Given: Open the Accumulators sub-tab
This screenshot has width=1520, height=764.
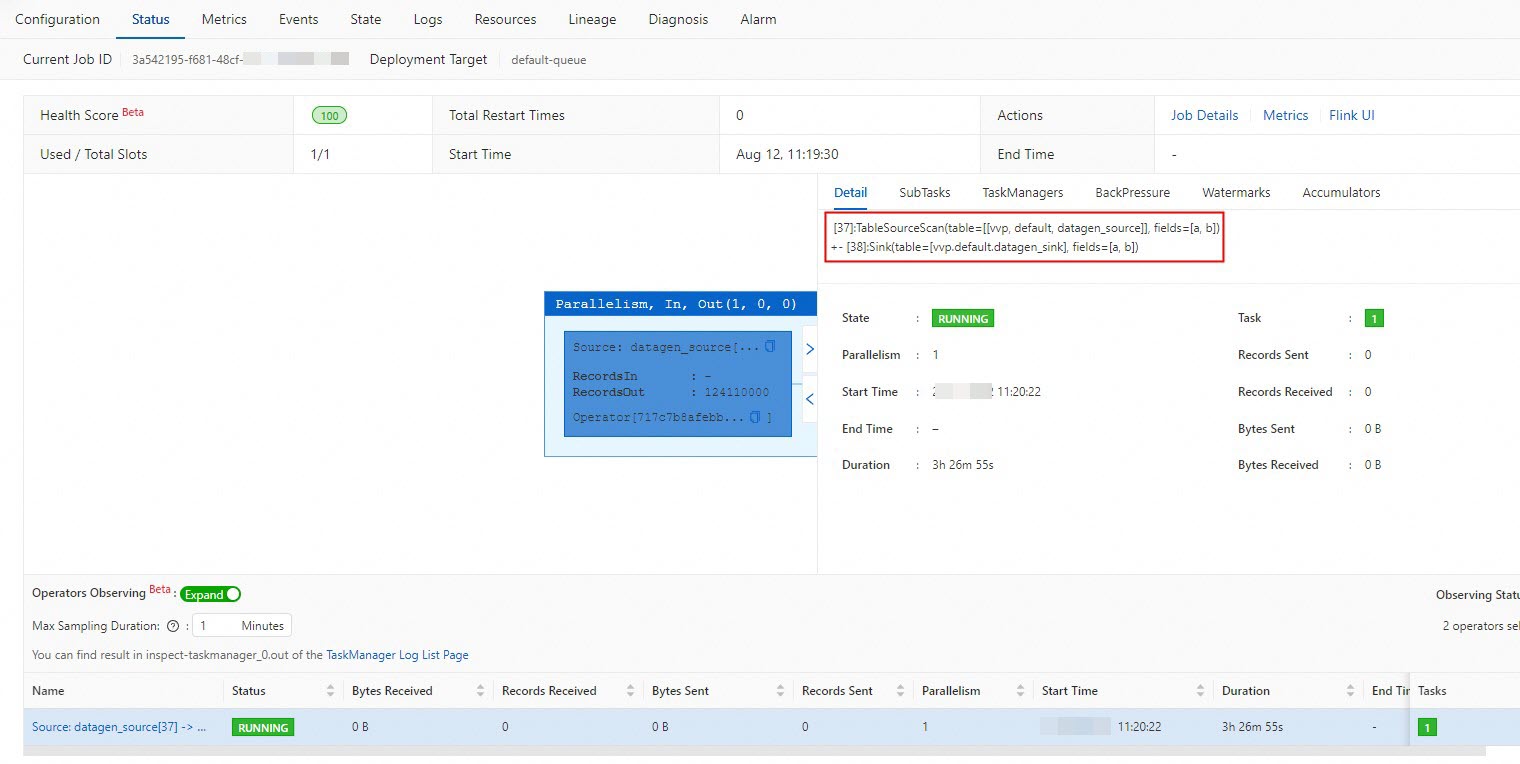Looking at the screenshot, I should (x=1341, y=192).
